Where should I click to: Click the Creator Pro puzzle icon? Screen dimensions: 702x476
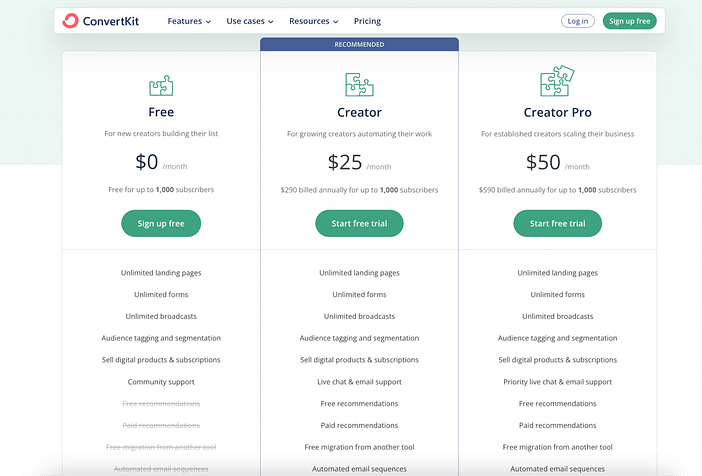tap(557, 81)
